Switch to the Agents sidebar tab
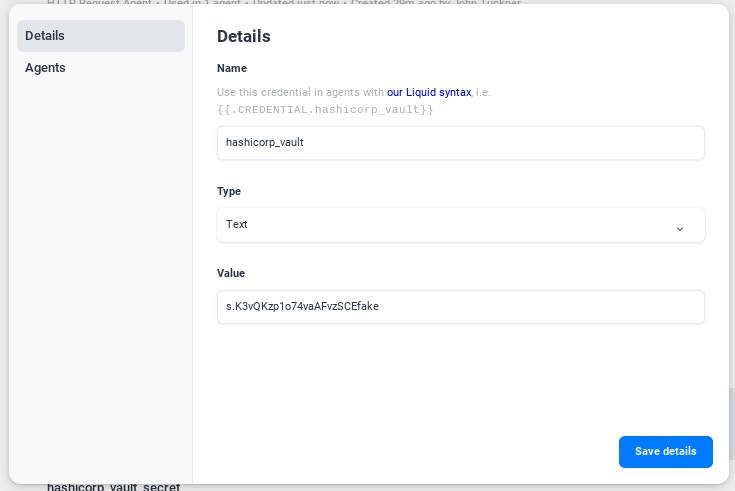 point(45,68)
